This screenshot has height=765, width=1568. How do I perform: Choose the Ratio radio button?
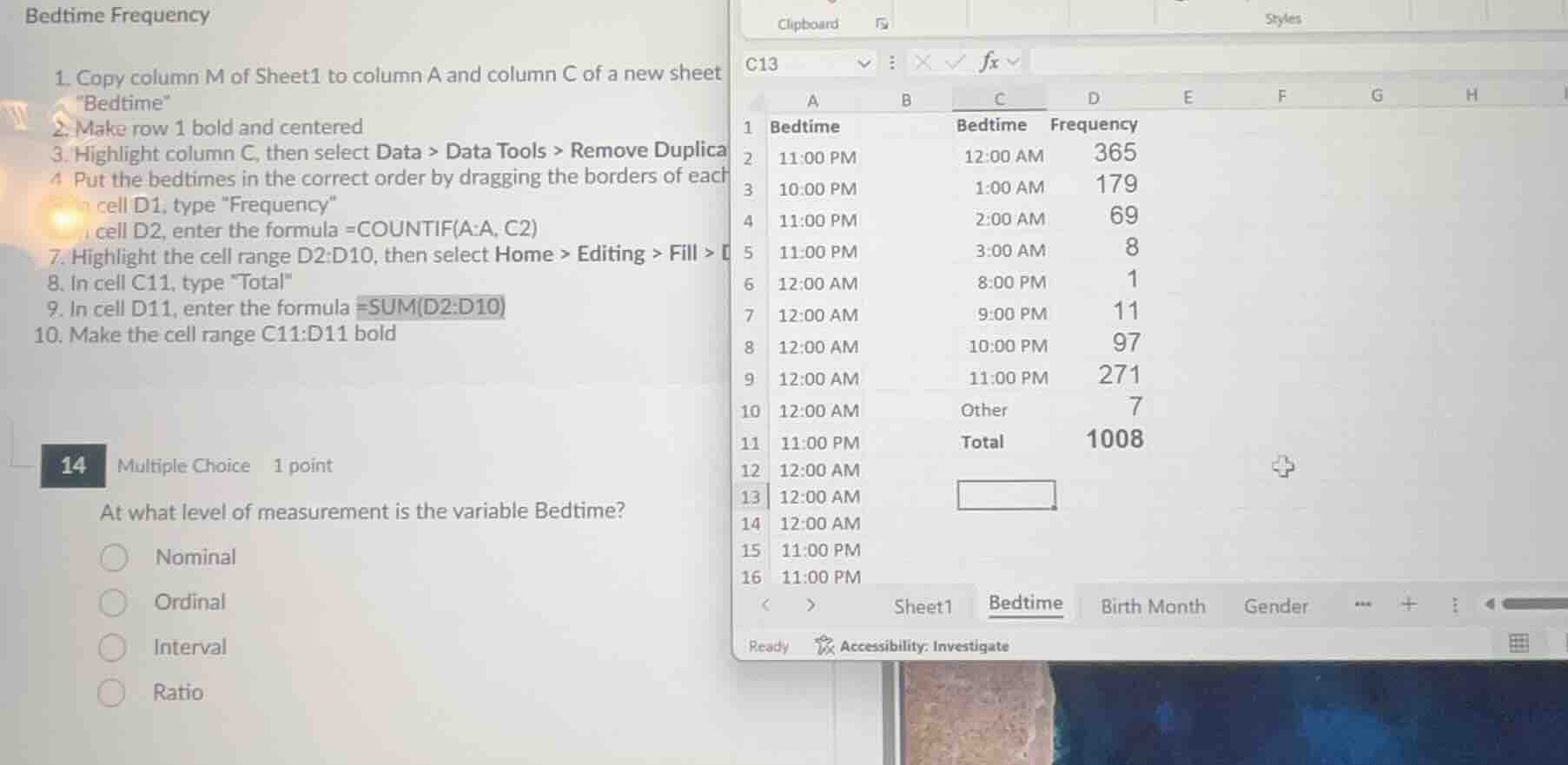111,693
